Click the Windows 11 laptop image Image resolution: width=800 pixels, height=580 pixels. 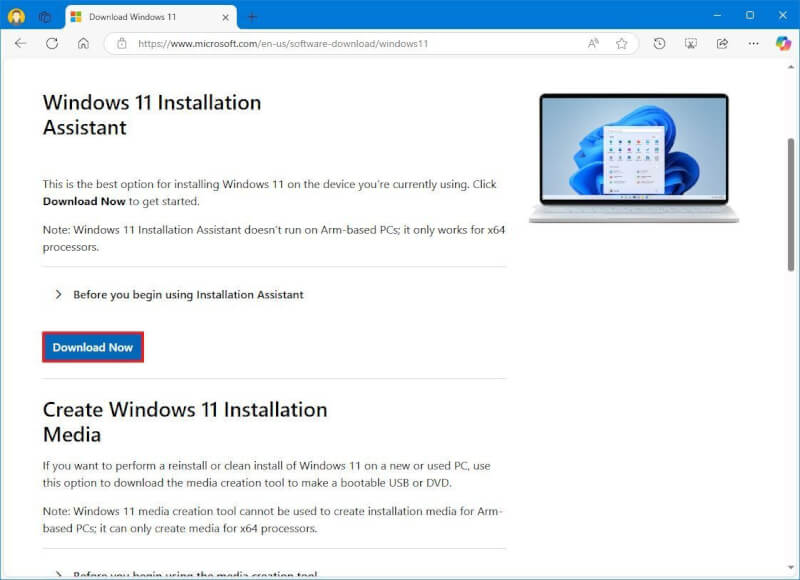point(634,158)
